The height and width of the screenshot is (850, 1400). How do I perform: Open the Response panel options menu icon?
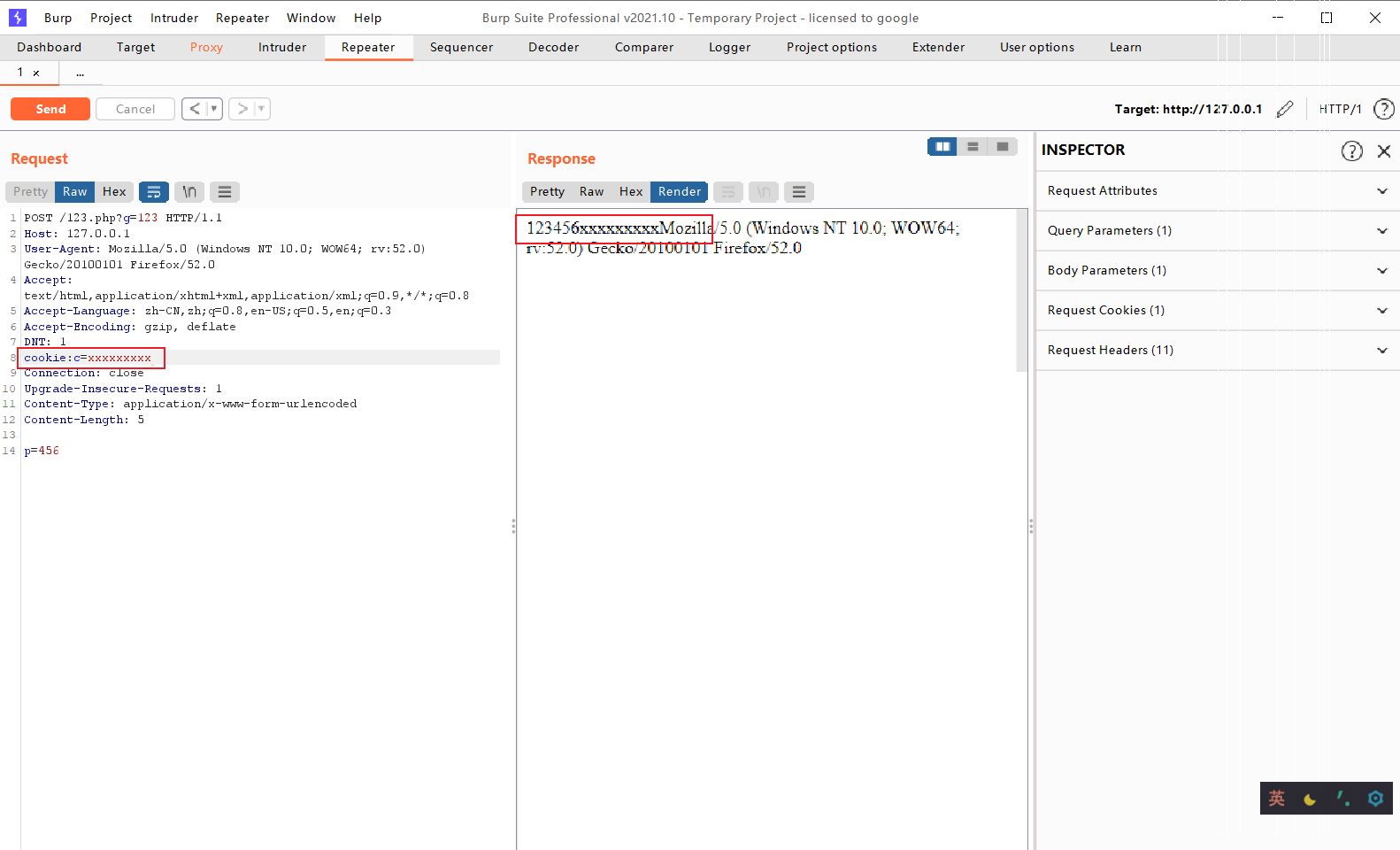click(x=799, y=191)
